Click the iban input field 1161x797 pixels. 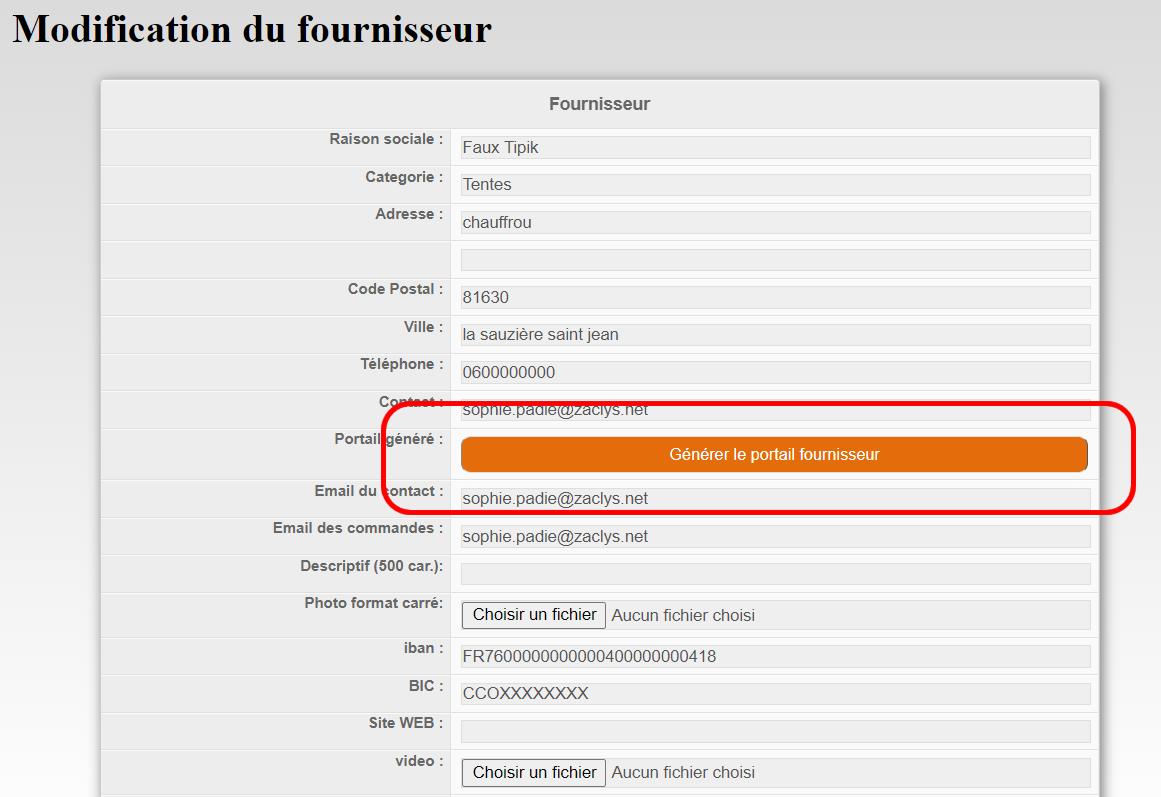[x=775, y=656]
